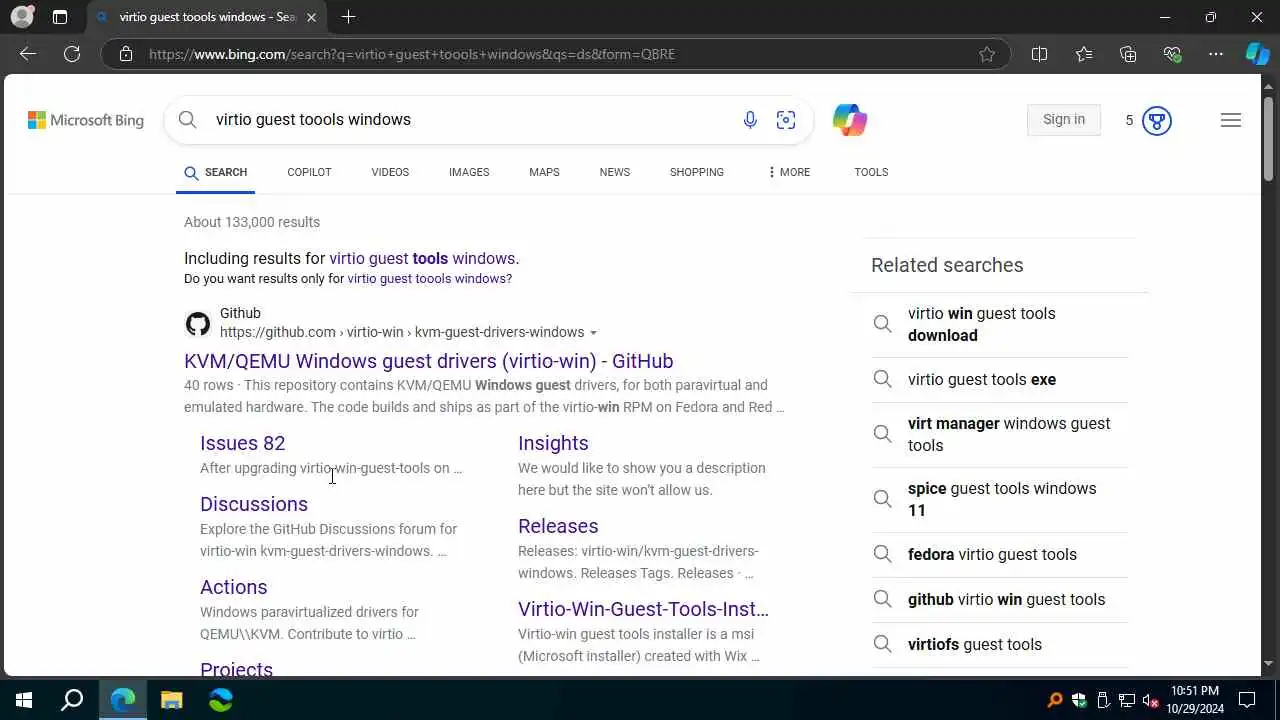The image size is (1280, 720).
Task: Click the scrollbar down arrow
Action: click(1268, 663)
